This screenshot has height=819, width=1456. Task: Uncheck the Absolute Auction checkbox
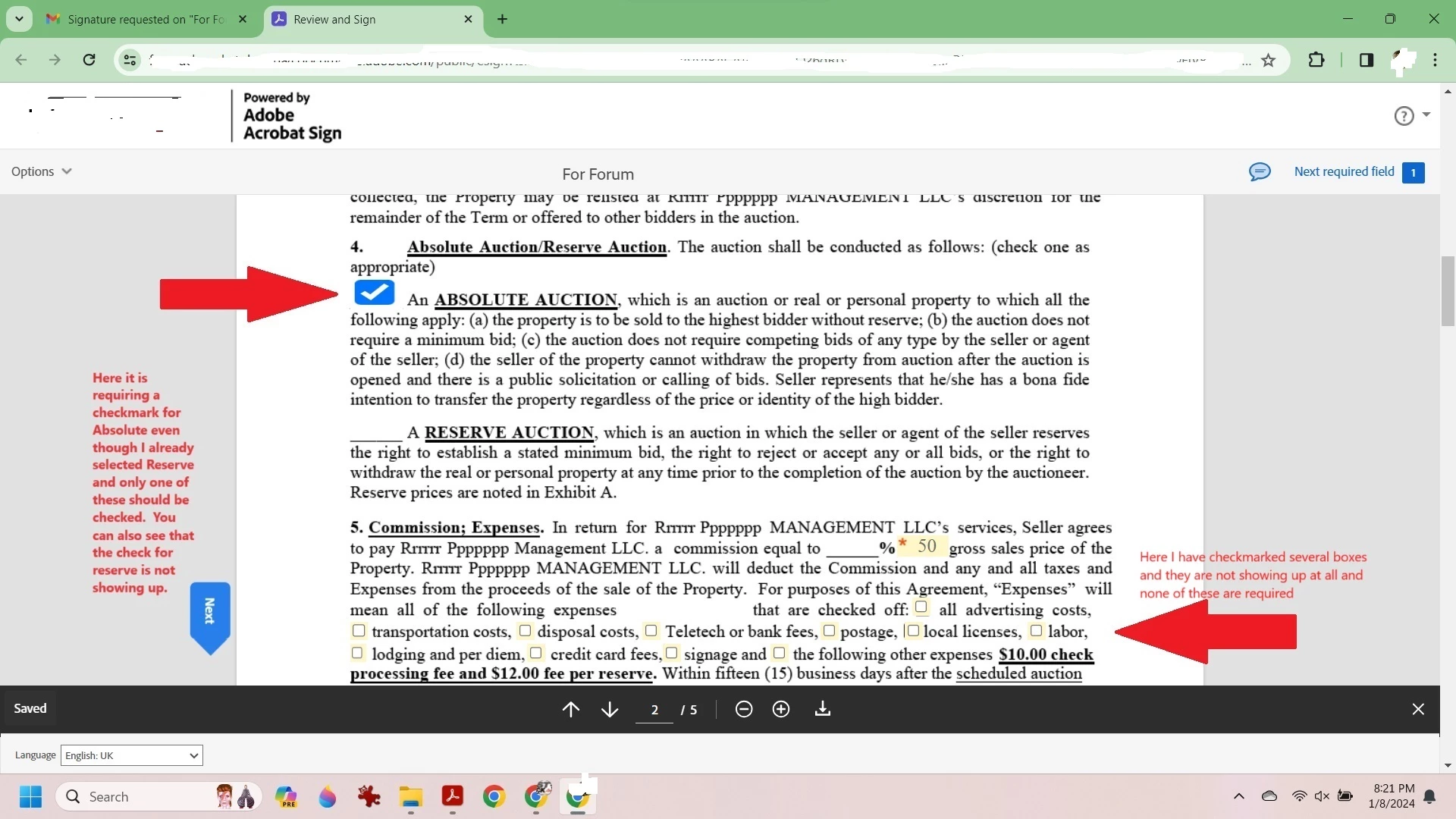click(x=374, y=292)
